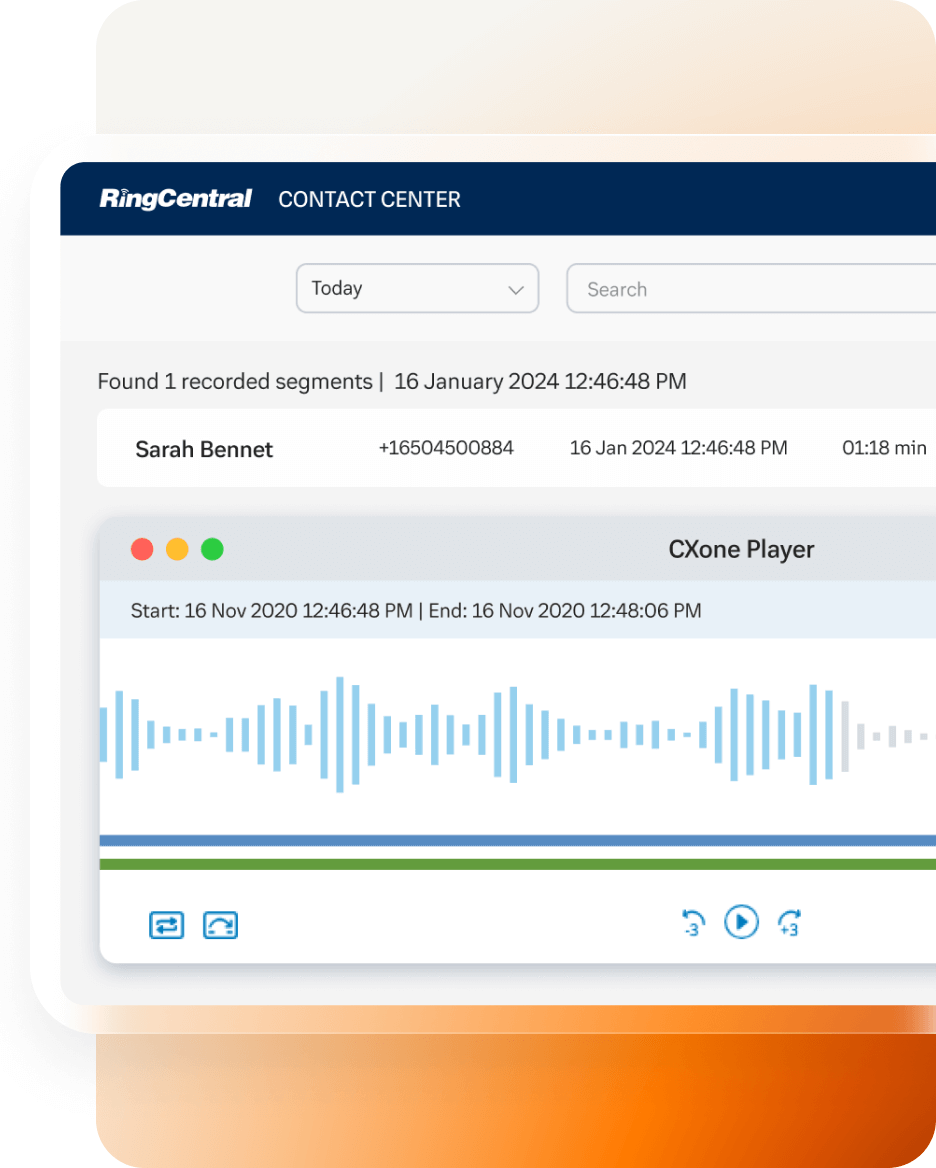Open the CXone Player title bar menu
Viewport: 936px width, 1168px height.
click(x=741, y=549)
